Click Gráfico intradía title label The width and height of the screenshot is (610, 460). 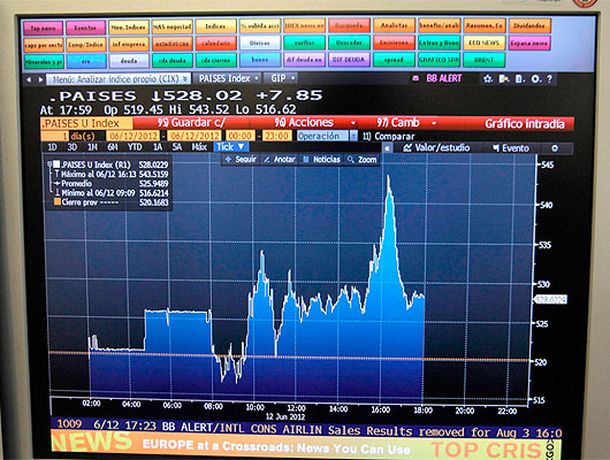click(x=524, y=124)
